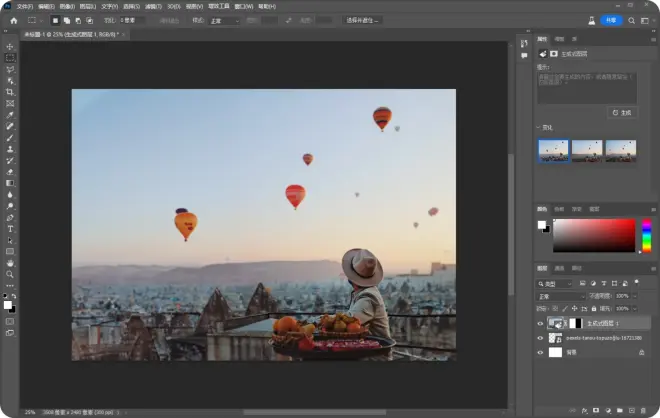Select the Gradient tool
660x418 pixels.
10,183
